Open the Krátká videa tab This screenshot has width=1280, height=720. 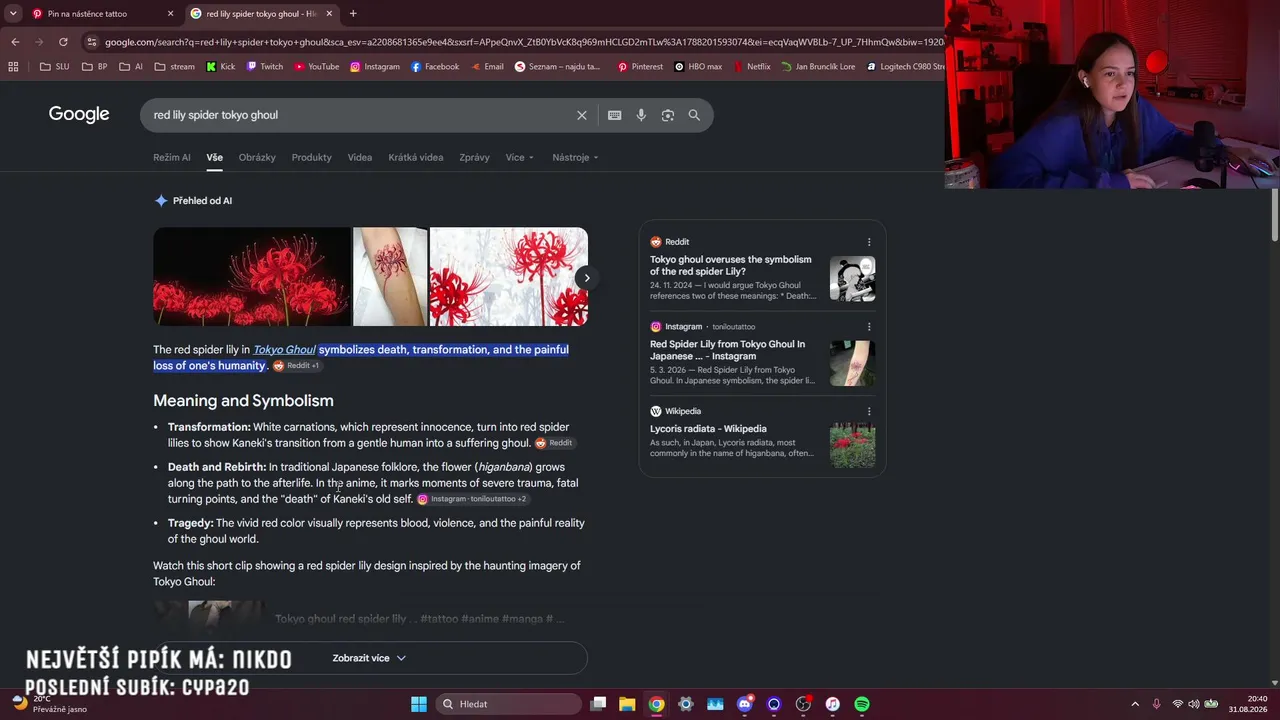pos(416,157)
